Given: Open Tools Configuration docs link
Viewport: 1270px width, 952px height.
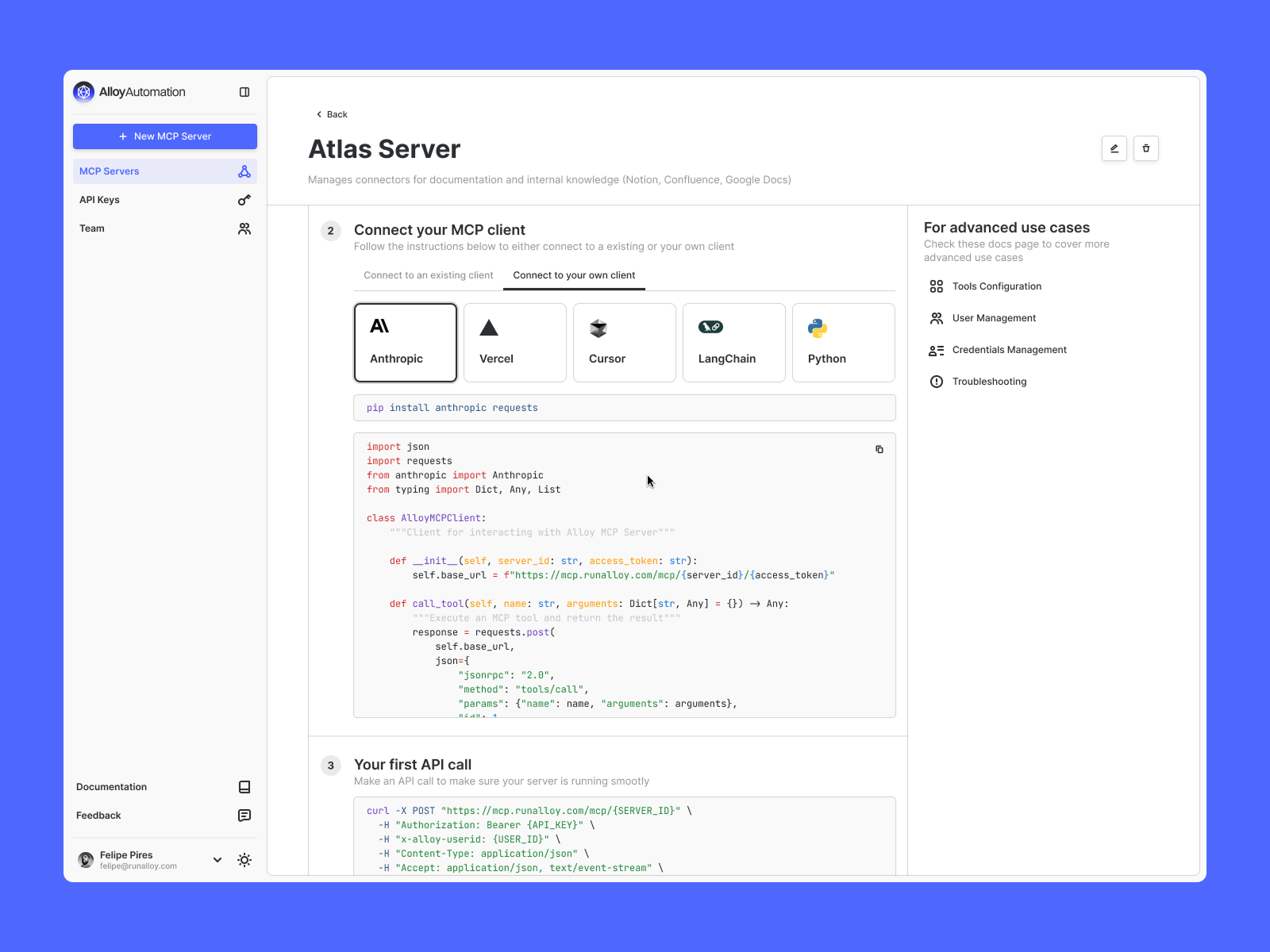Looking at the screenshot, I should click(997, 286).
